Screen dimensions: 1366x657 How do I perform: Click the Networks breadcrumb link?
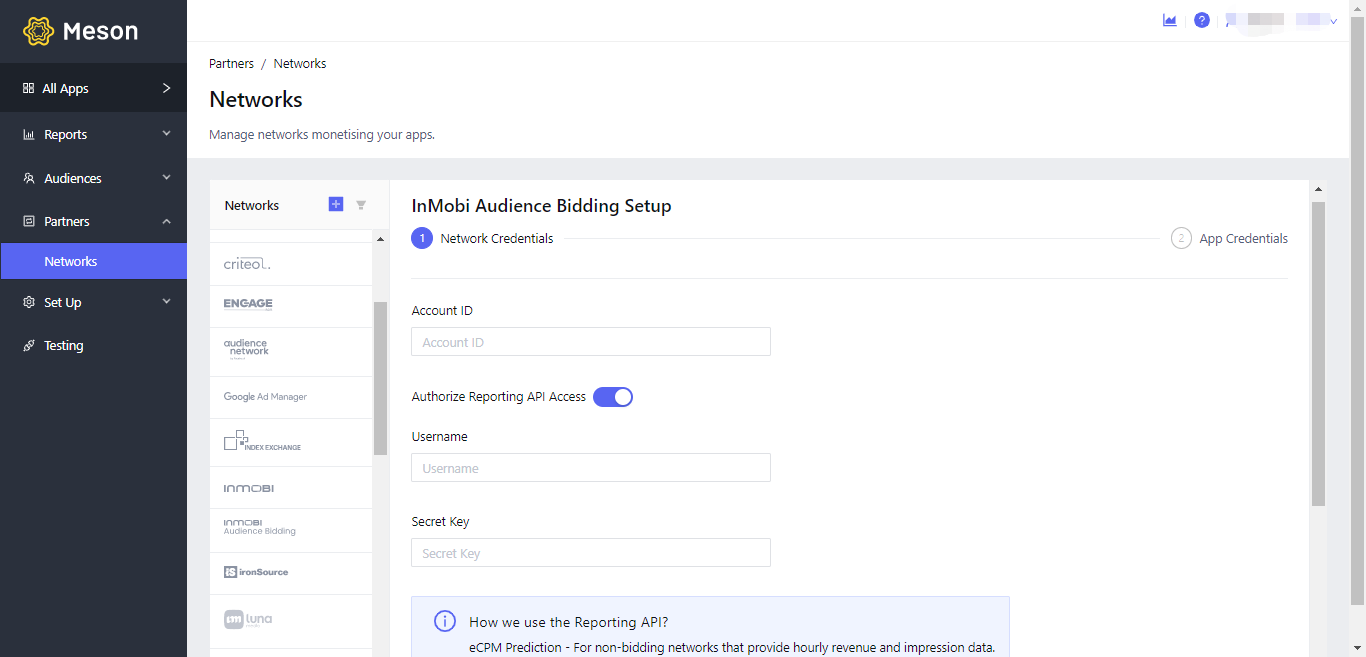point(300,63)
